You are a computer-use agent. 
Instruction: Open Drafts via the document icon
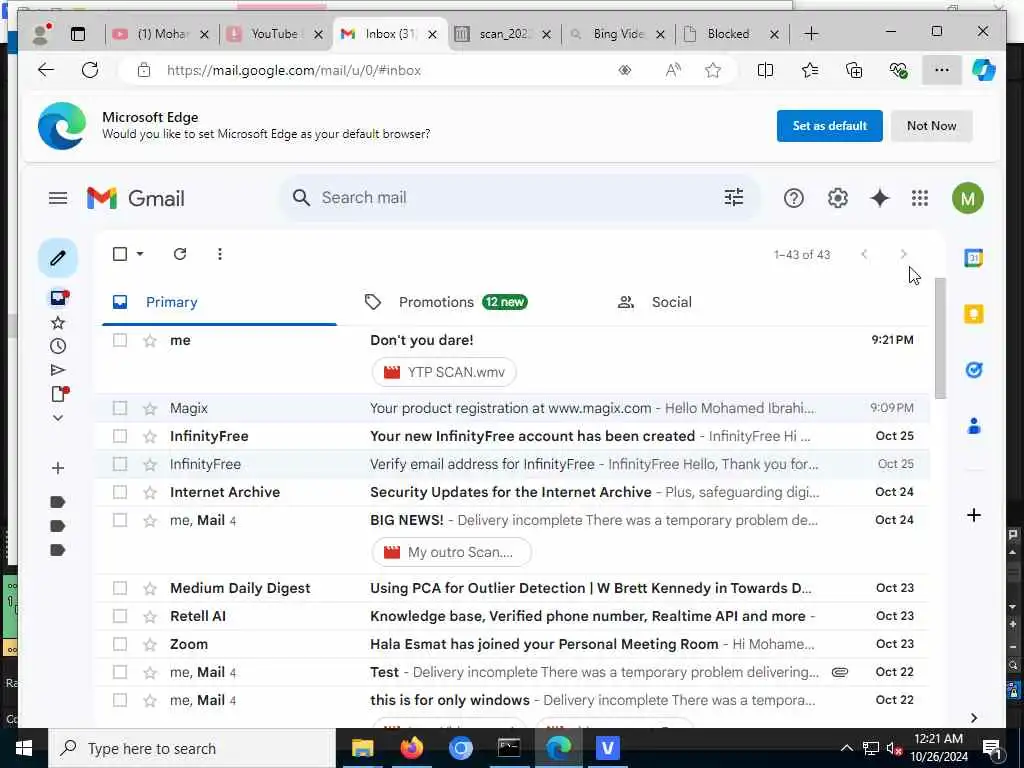point(59,394)
